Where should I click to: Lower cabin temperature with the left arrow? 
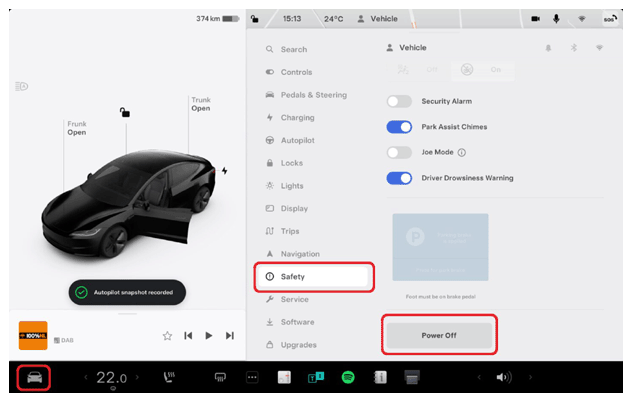[x=85, y=377]
